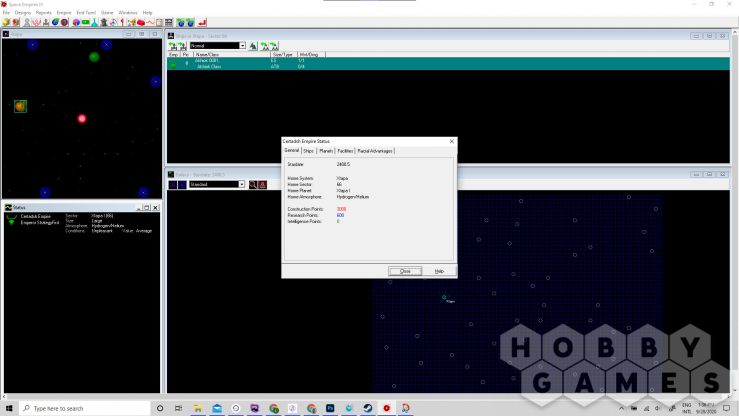Image resolution: width=739 pixels, height=416 pixels.
Task: Click the Xlapa system on galaxy map
Action: click(444, 297)
